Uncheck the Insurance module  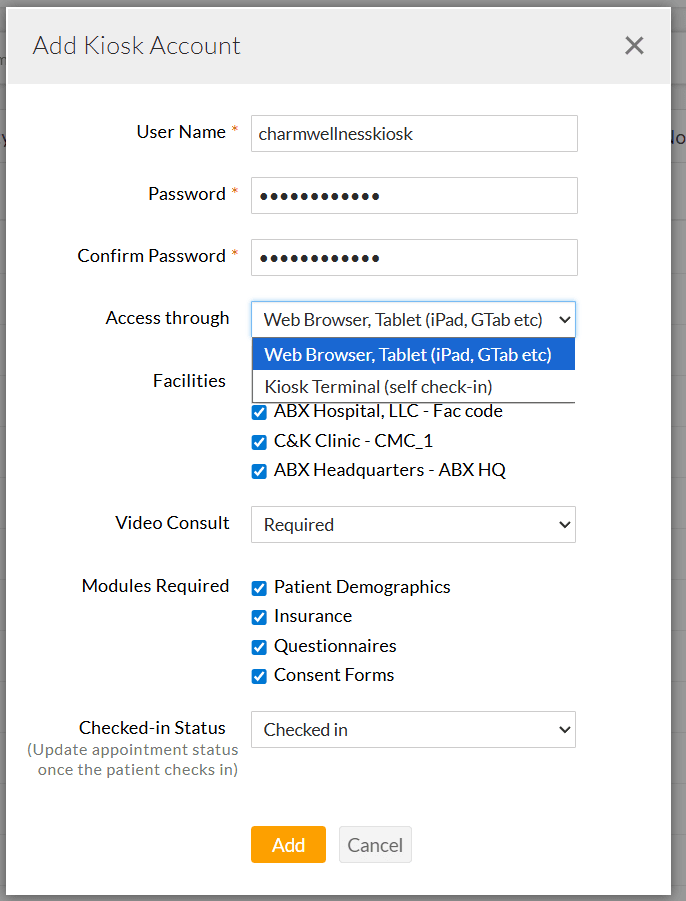[260, 617]
